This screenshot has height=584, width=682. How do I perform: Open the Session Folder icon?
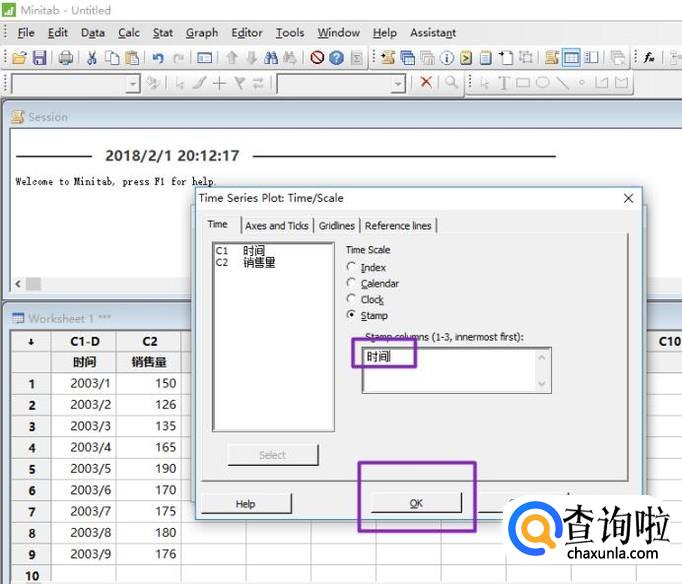(x=388, y=57)
